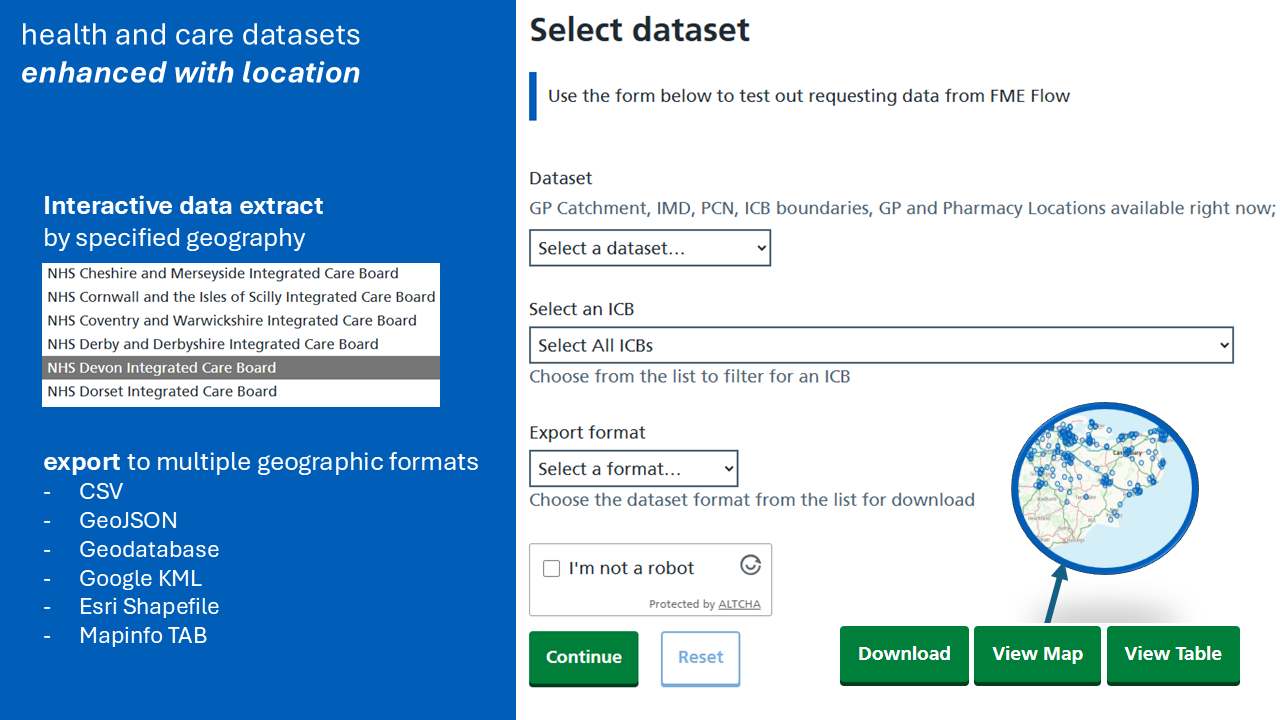Viewport: 1280px width, 720px height.
Task: Select NHS Derby and Derbyshire Integrated Care Board
Action: [x=241, y=344]
